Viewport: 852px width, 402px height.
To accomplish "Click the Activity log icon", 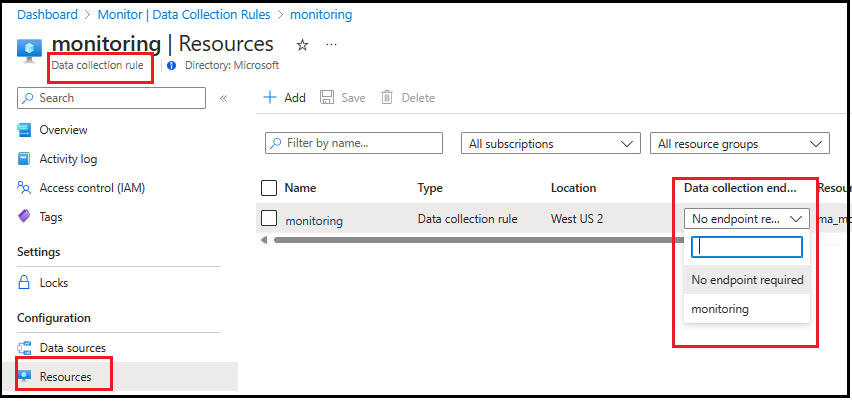I will point(24,159).
